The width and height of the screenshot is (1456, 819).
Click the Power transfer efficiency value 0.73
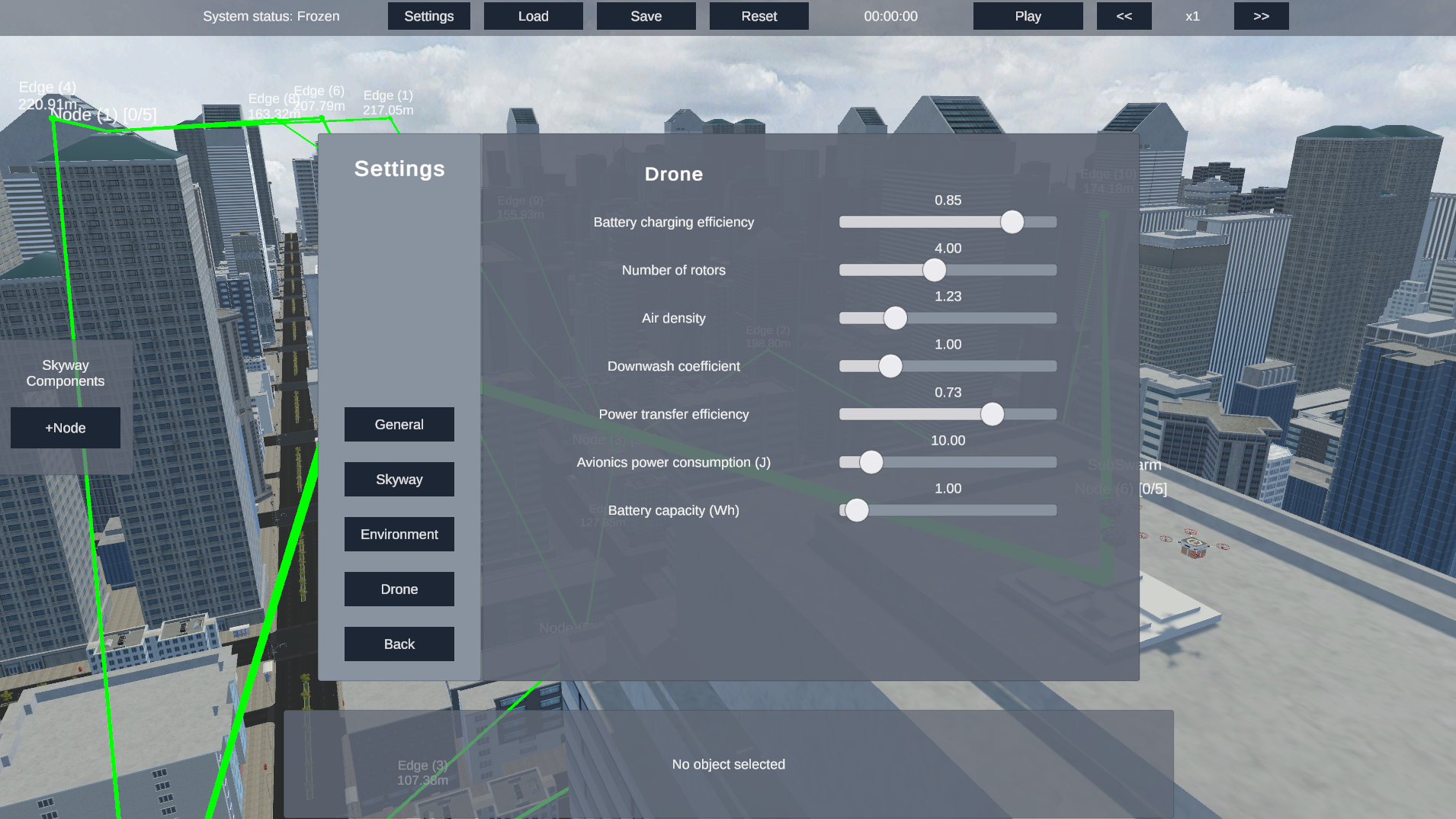[x=948, y=392]
